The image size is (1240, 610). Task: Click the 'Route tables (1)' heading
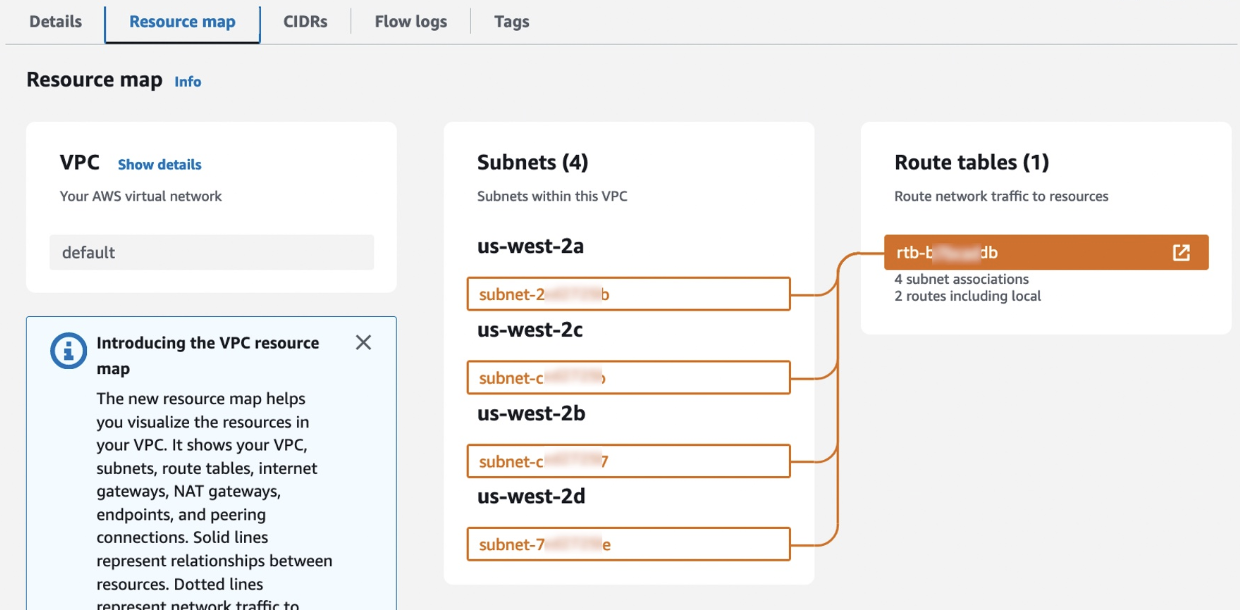coord(972,163)
